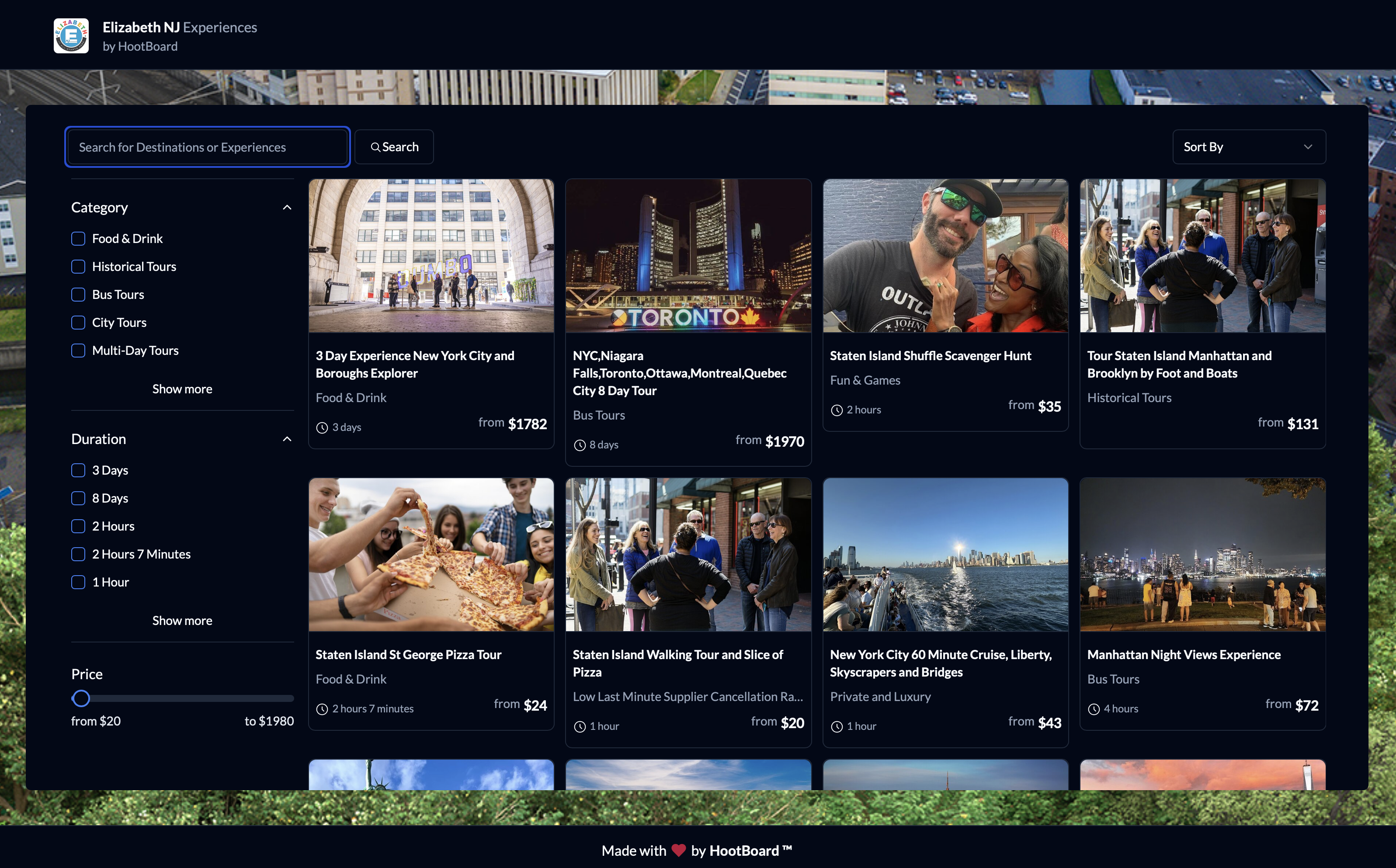The width and height of the screenshot is (1396, 868).
Task: Click clock icon on Scavenger Hunt card
Action: coord(837,410)
